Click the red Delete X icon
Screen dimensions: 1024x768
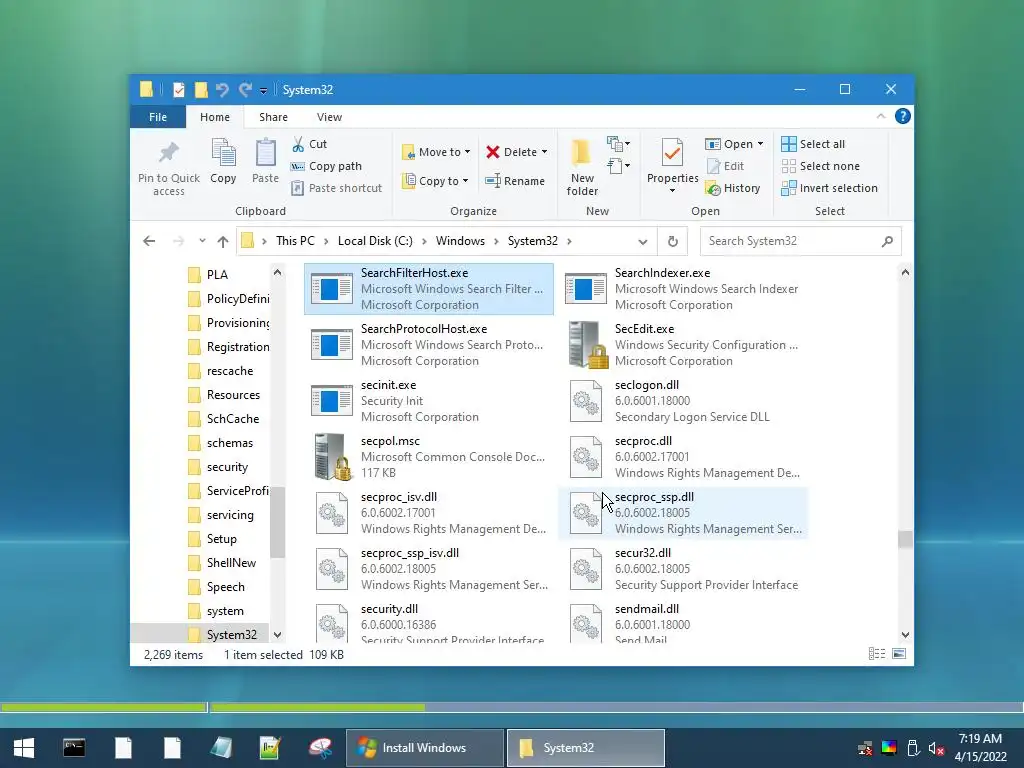493,152
